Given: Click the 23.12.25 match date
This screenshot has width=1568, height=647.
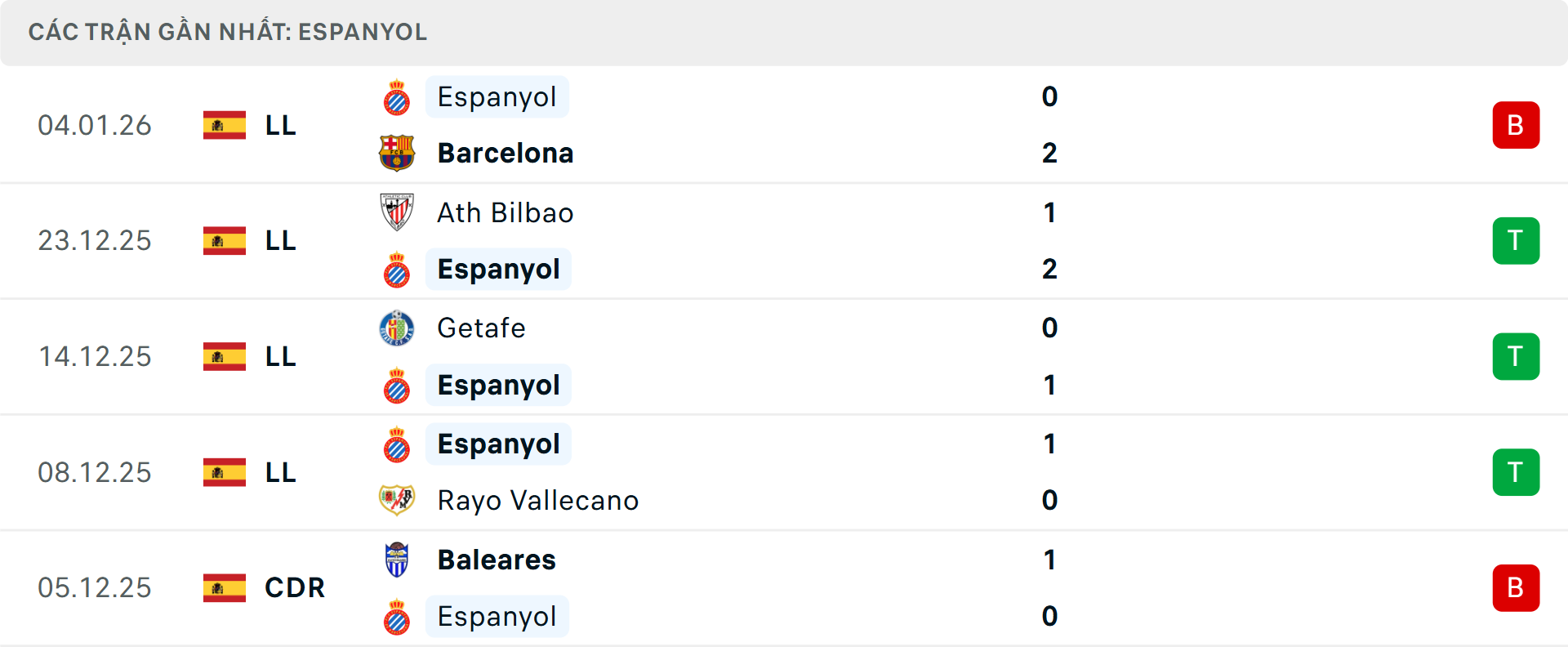Looking at the screenshot, I should tap(95, 240).
